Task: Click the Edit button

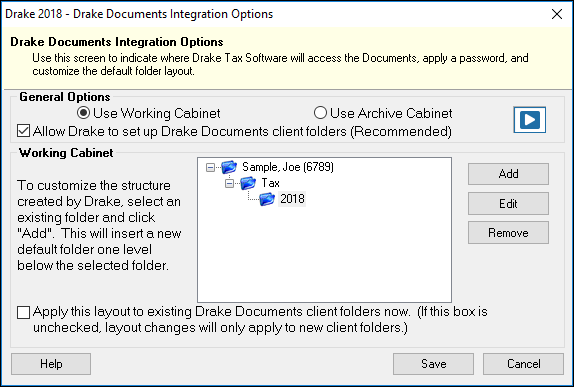Action: (x=508, y=204)
